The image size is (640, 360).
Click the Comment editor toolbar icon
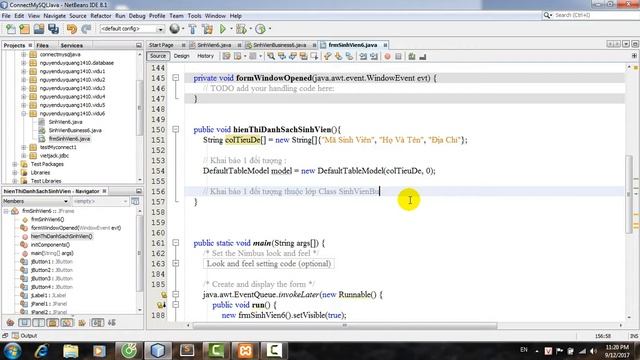coord(412,56)
